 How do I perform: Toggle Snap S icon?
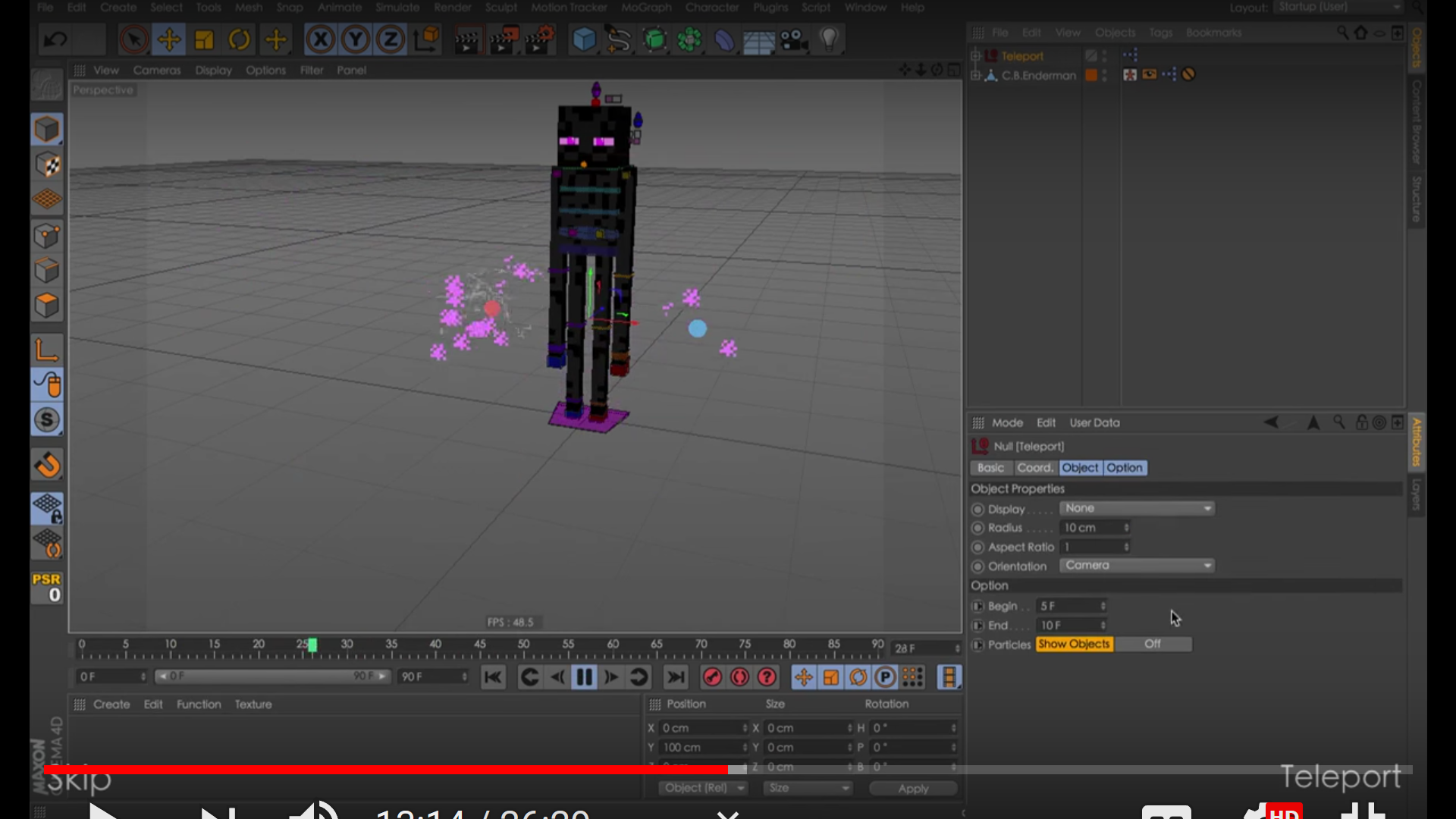(x=47, y=420)
